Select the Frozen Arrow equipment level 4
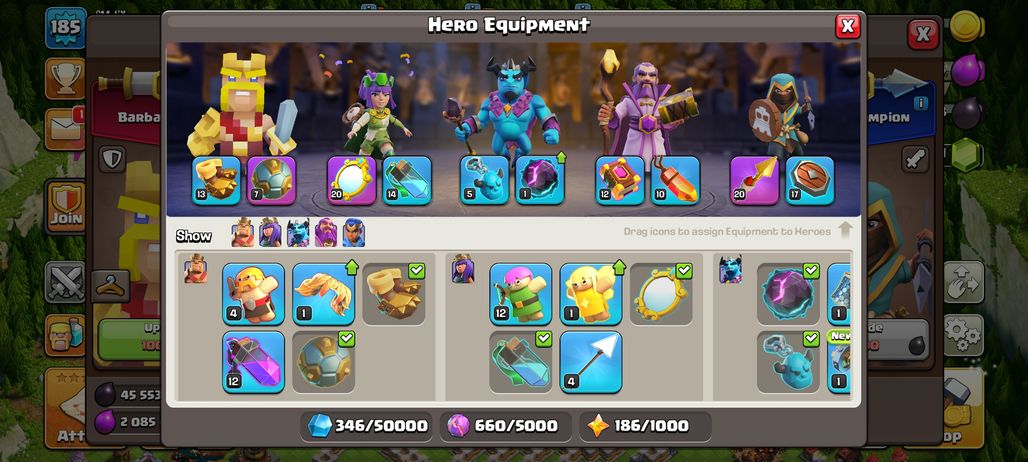 pos(591,362)
